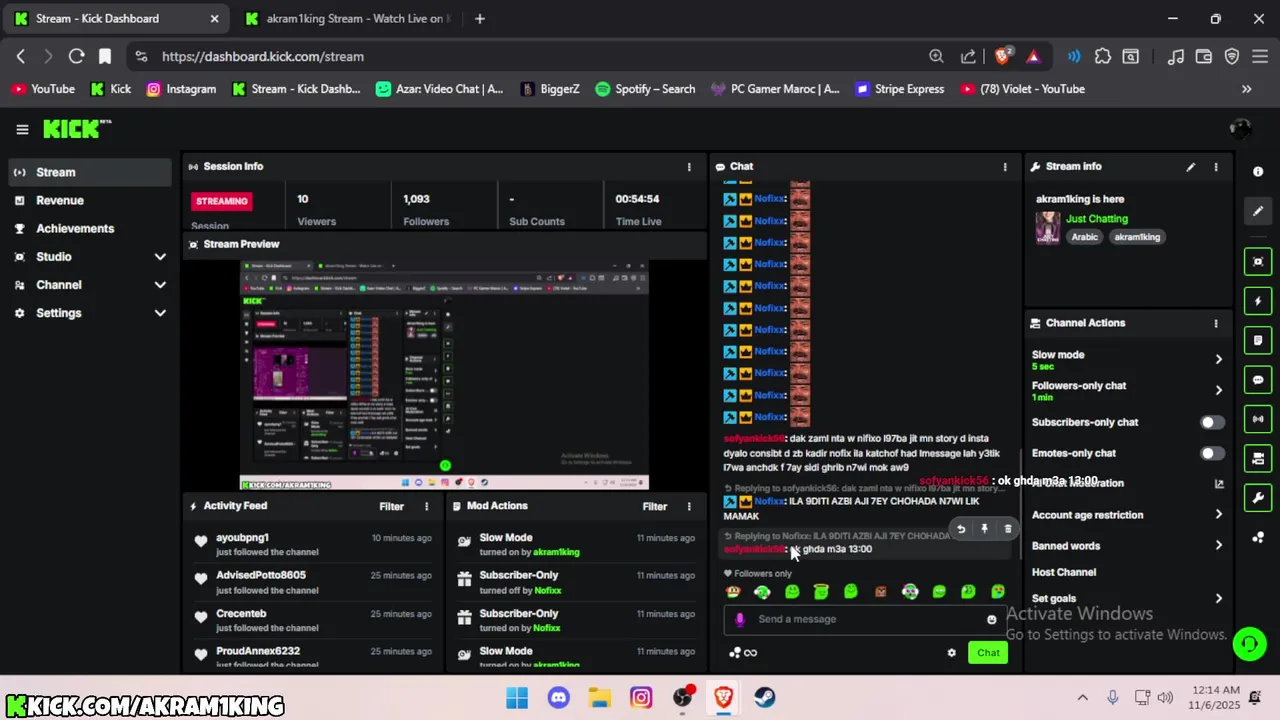Viewport: 1280px width, 720px height.
Task: Open the Windows Start menu
Action: [x=517, y=697]
